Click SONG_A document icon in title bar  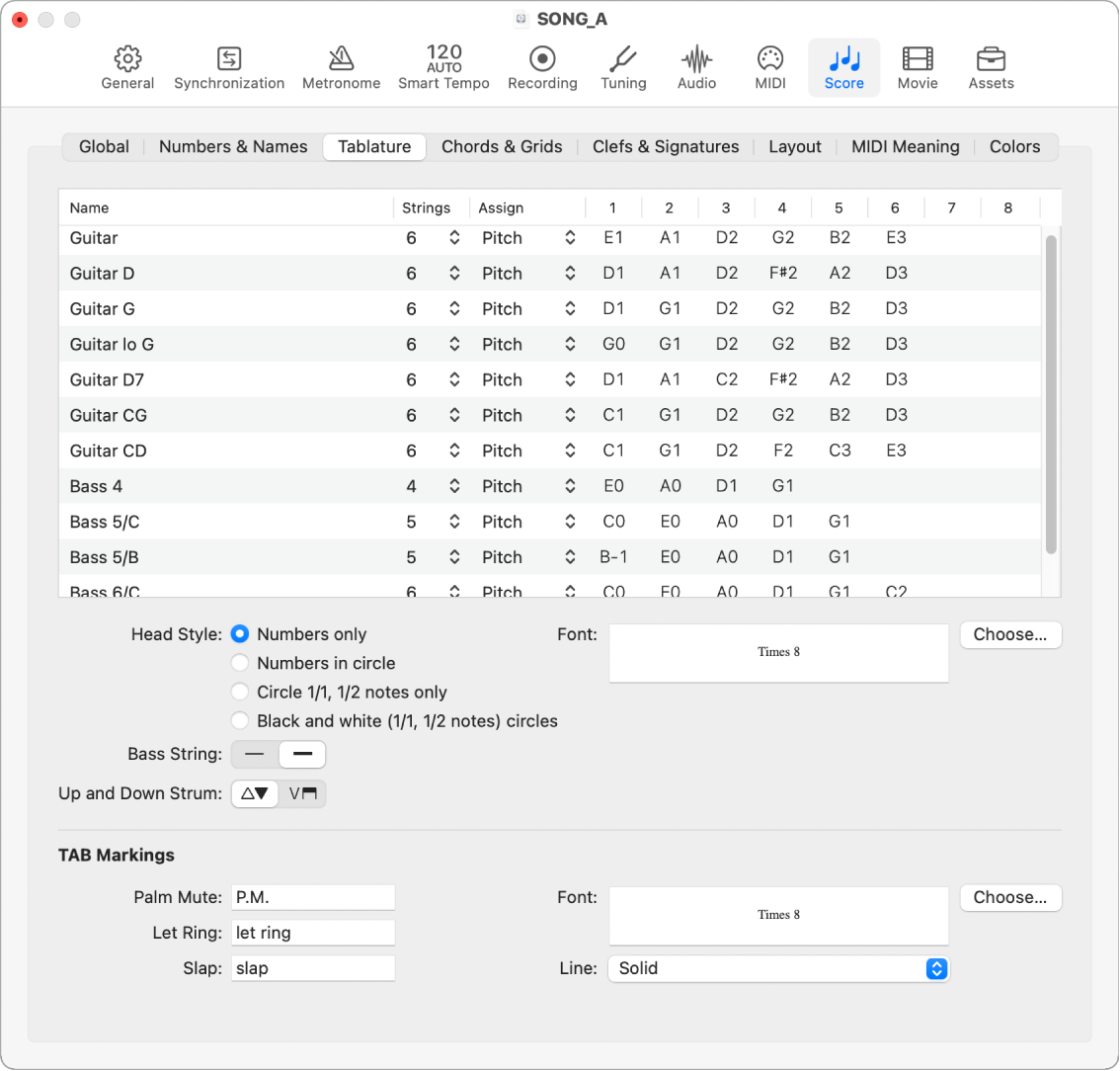click(x=521, y=20)
